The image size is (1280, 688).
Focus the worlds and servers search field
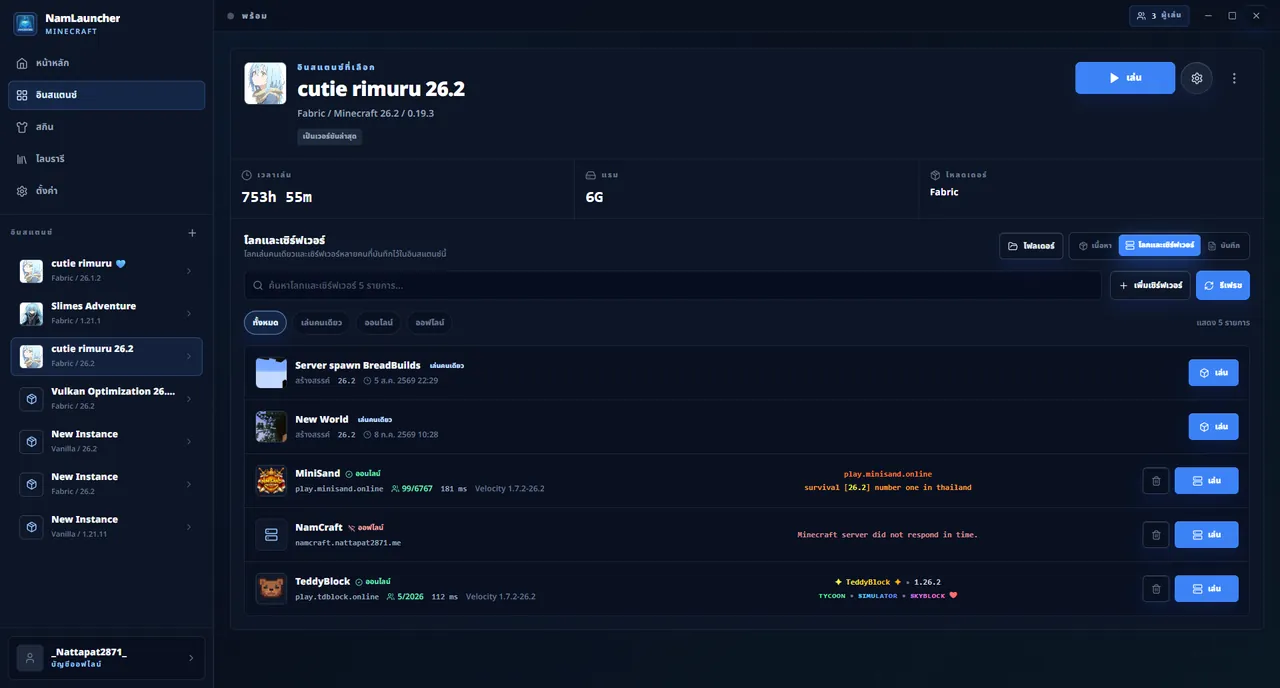673,286
